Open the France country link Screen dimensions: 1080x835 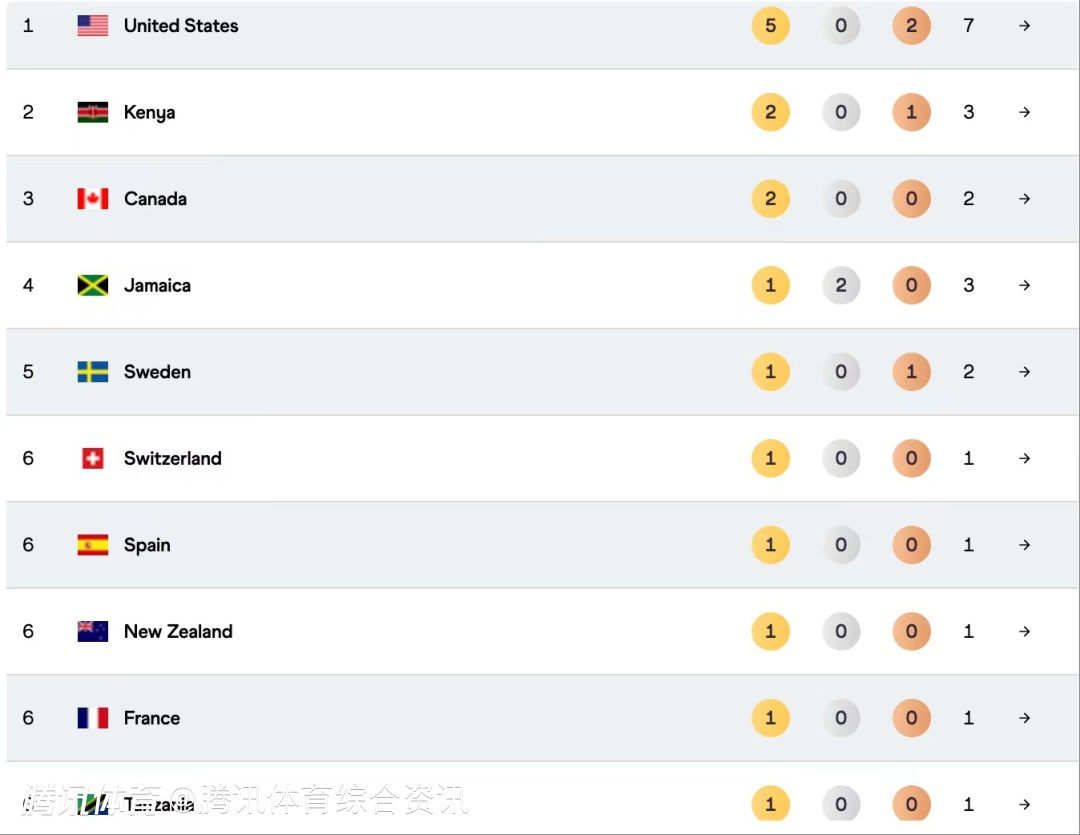coord(152,718)
